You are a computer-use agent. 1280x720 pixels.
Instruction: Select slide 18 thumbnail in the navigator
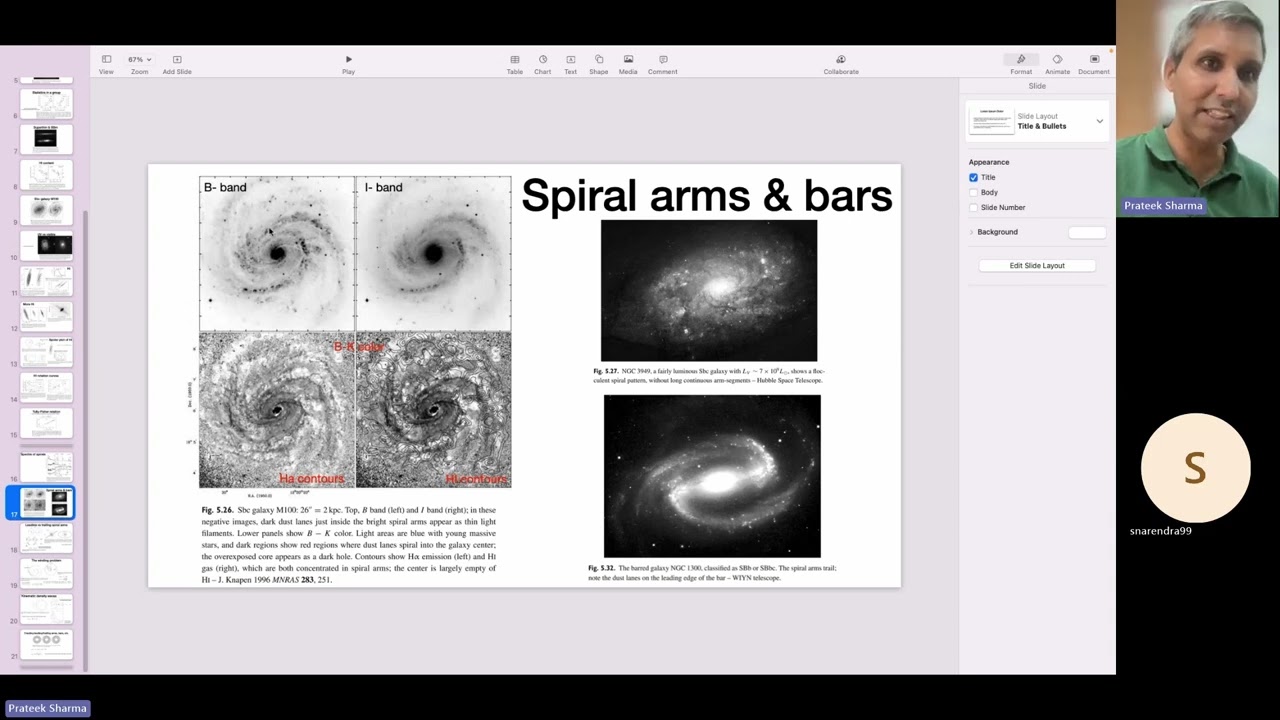click(47, 537)
